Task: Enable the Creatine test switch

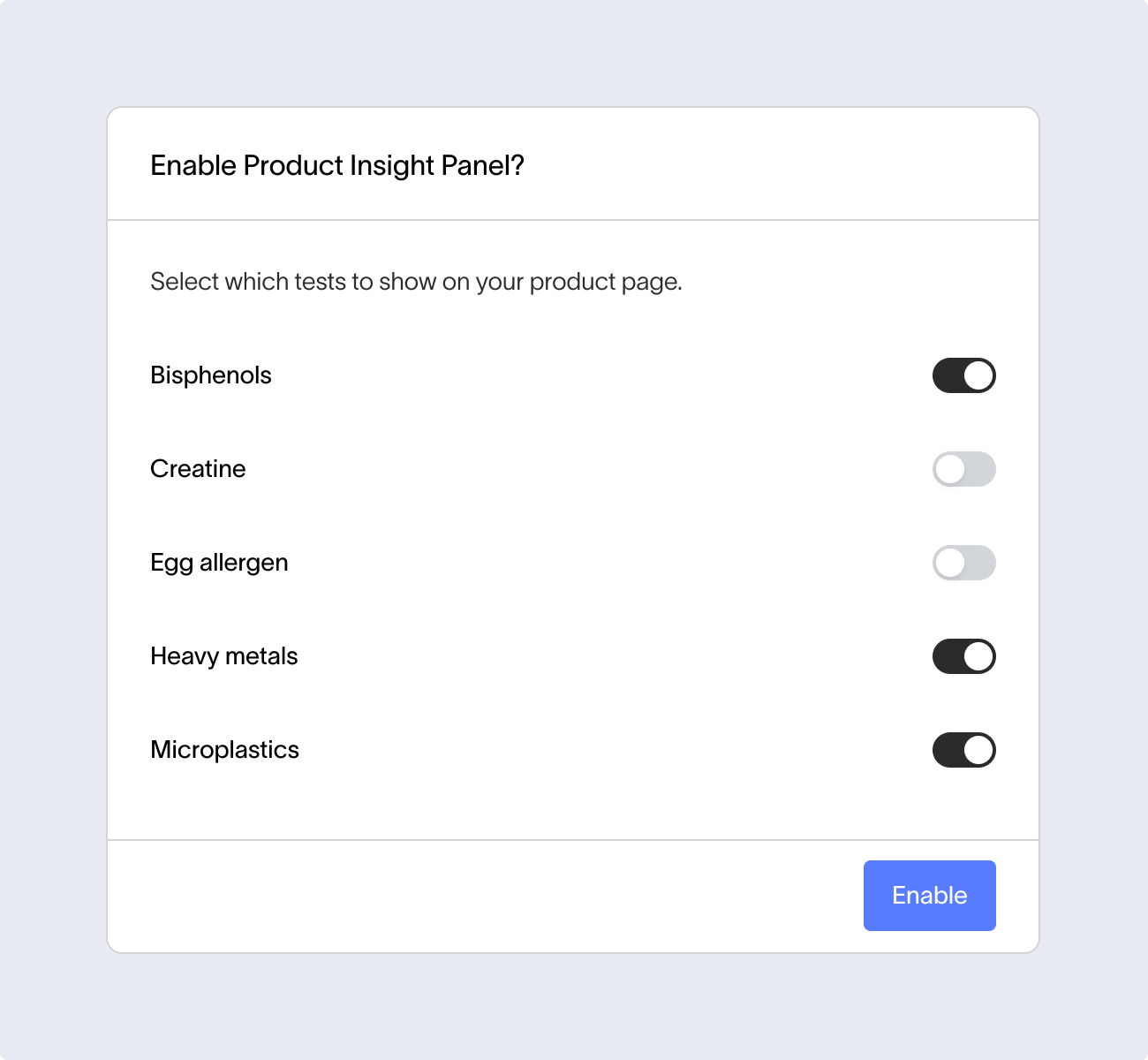Action: pyautogui.click(x=964, y=469)
